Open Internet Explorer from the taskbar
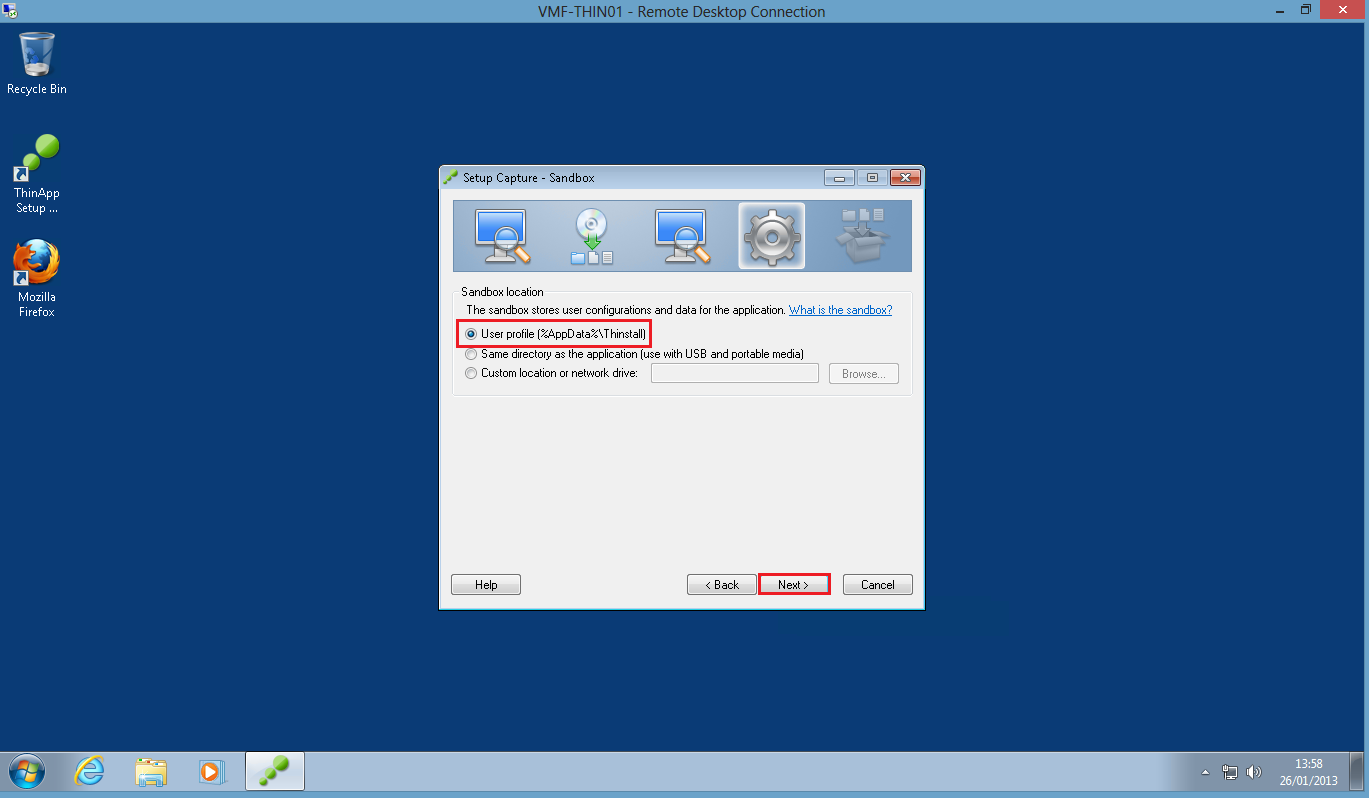 [90, 771]
